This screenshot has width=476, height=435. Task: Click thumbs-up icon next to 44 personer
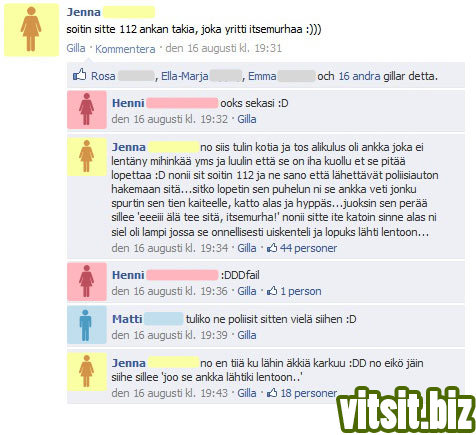tap(272, 248)
